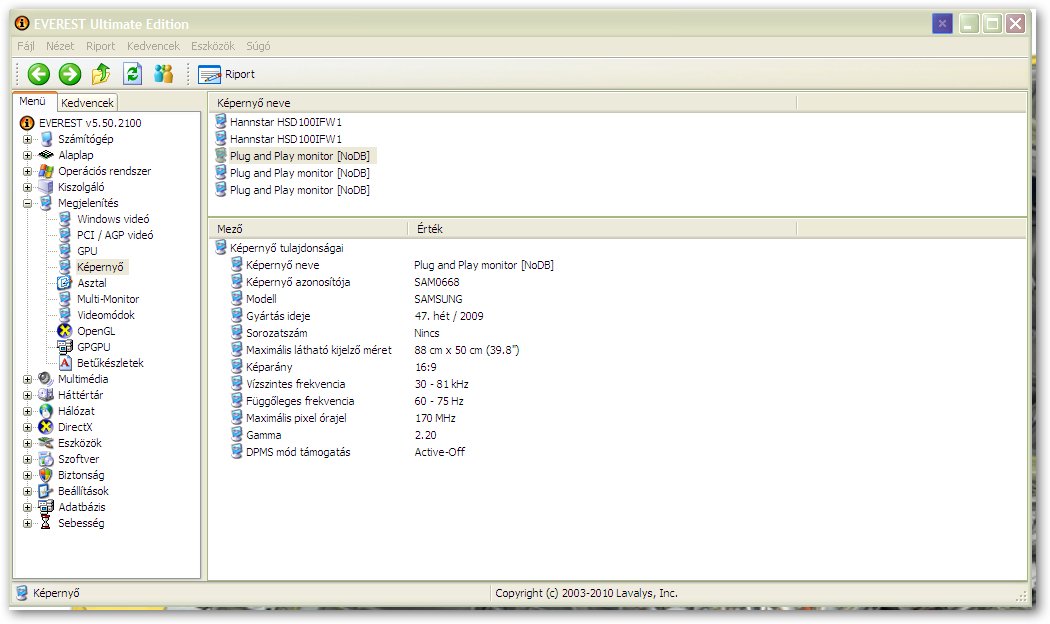Switch to the Kedvencek tab in sidebar

coord(87,102)
